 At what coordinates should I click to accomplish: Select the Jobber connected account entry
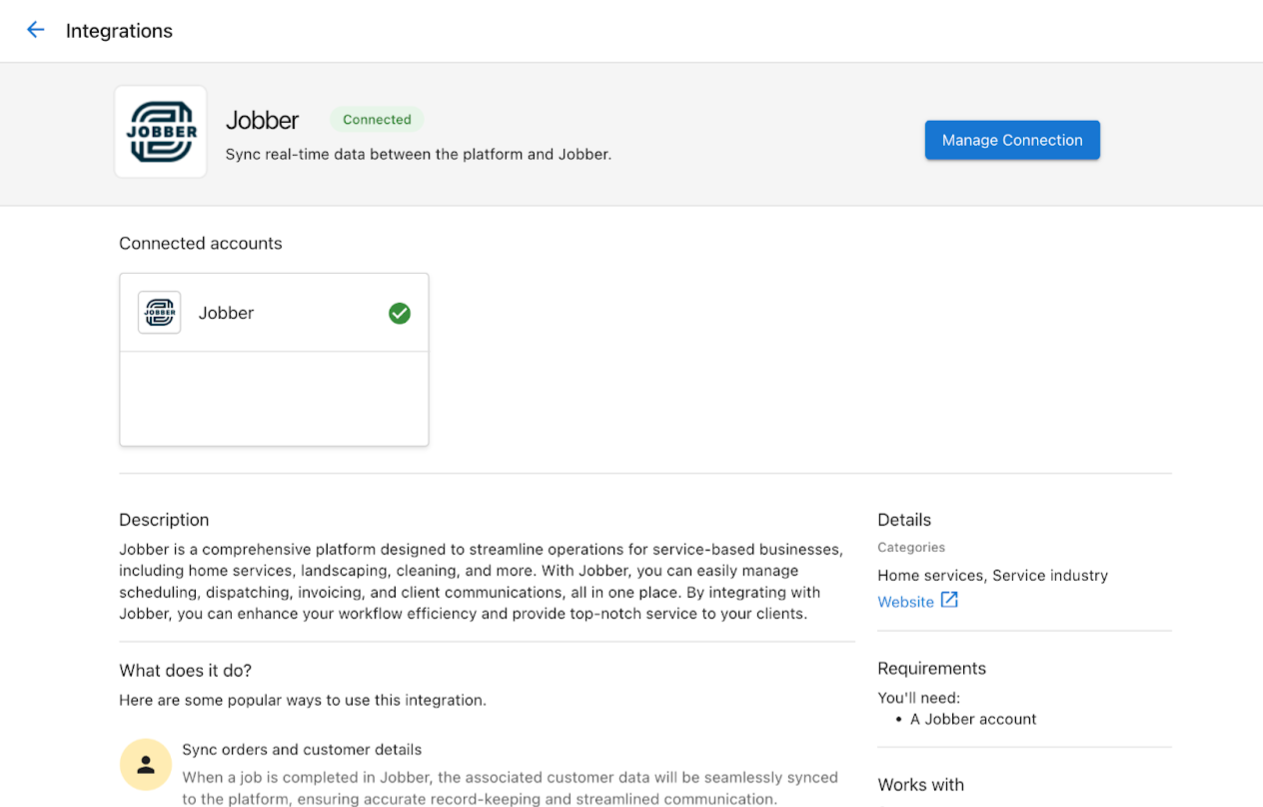(x=273, y=312)
